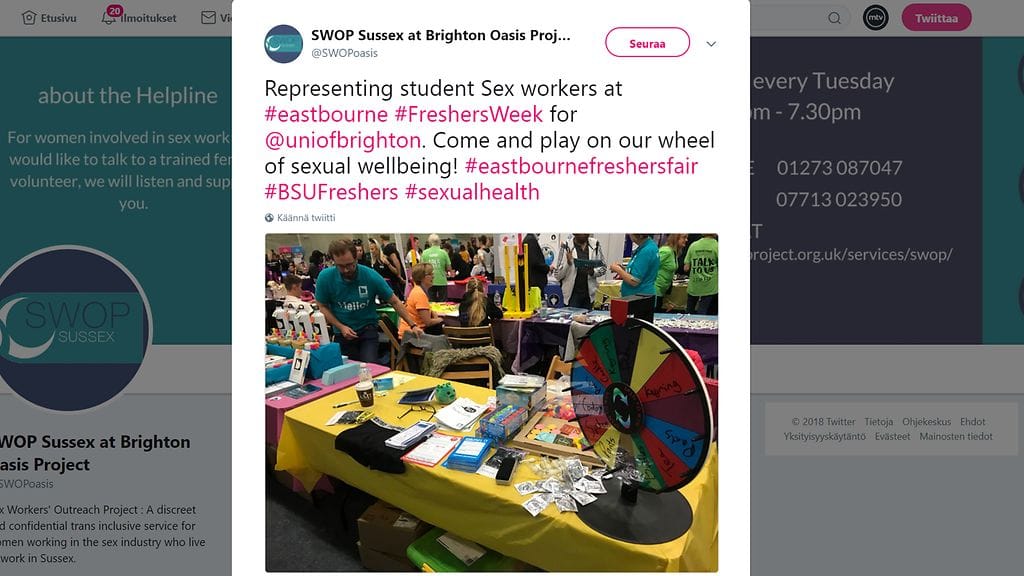This screenshot has height=576, width=1024.
Task: Open the #sexualhealth hashtag
Action: pos(472,192)
